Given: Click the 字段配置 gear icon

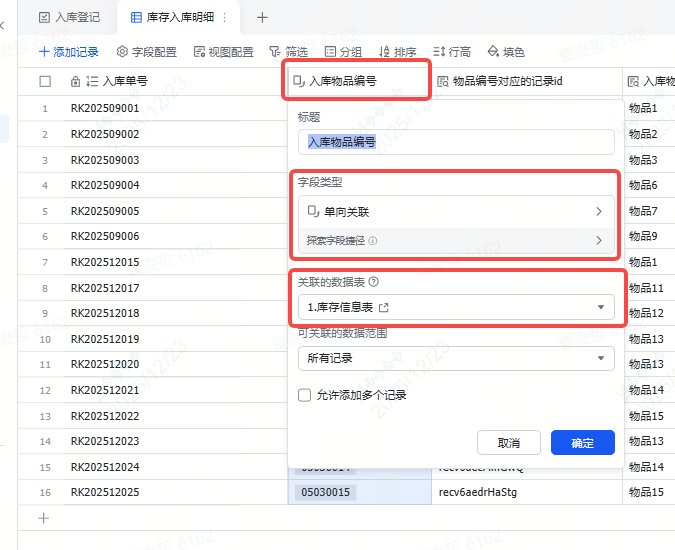Looking at the screenshot, I should tap(123, 52).
